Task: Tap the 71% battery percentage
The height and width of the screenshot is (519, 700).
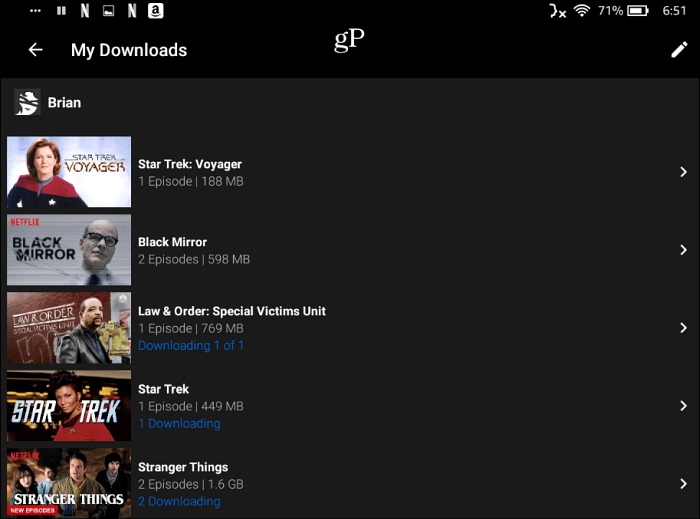Action: coord(610,10)
